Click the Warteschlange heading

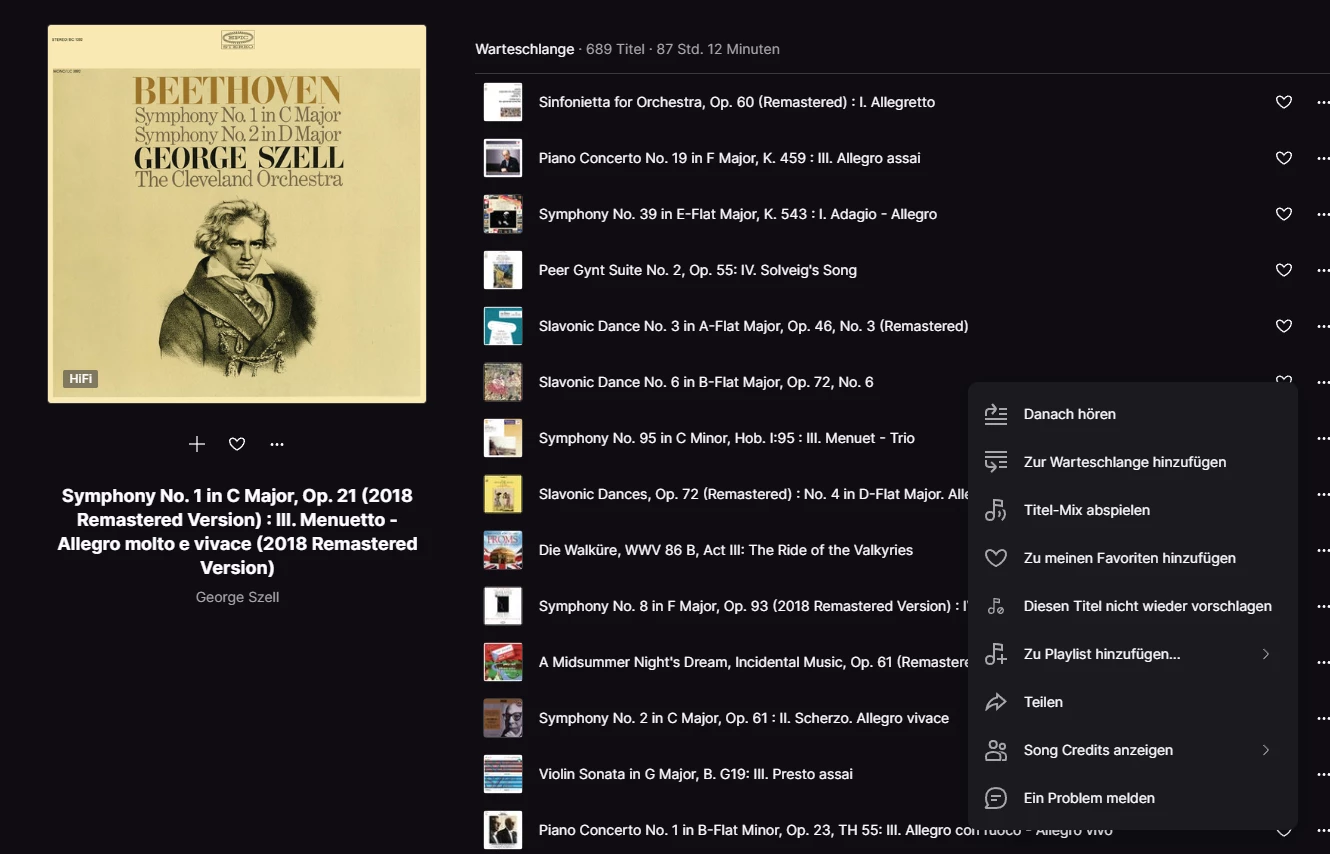click(525, 49)
